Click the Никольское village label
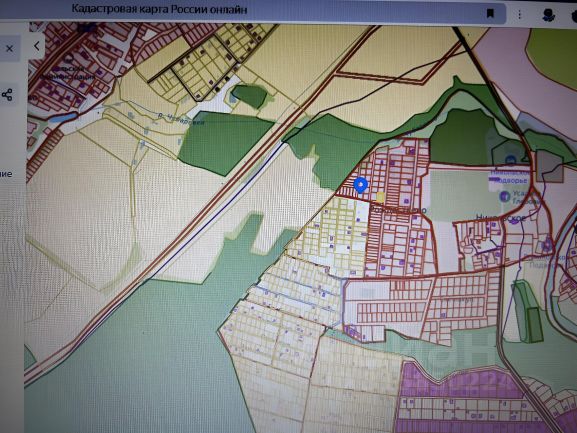Image resolution: width=577 pixels, height=433 pixels. (501, 218)
